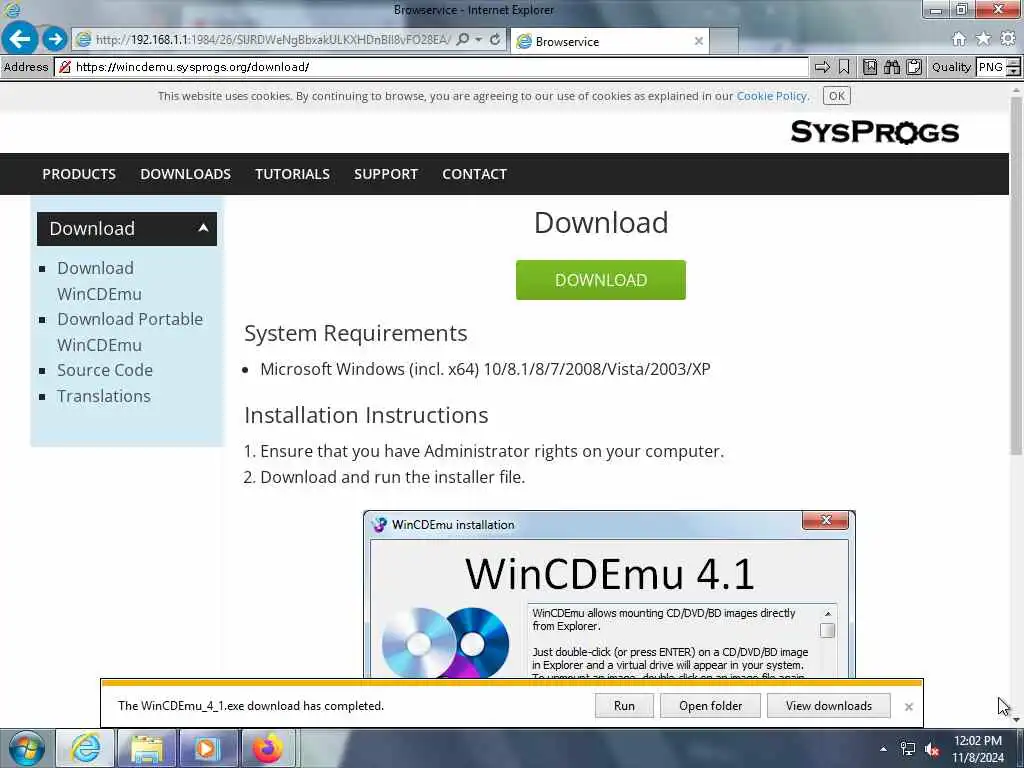Image resolution: width=1024 pixels, height=768 pixels.
Task: Open Quality PNG dropdown arrow
Action: tap(1014, 71)
